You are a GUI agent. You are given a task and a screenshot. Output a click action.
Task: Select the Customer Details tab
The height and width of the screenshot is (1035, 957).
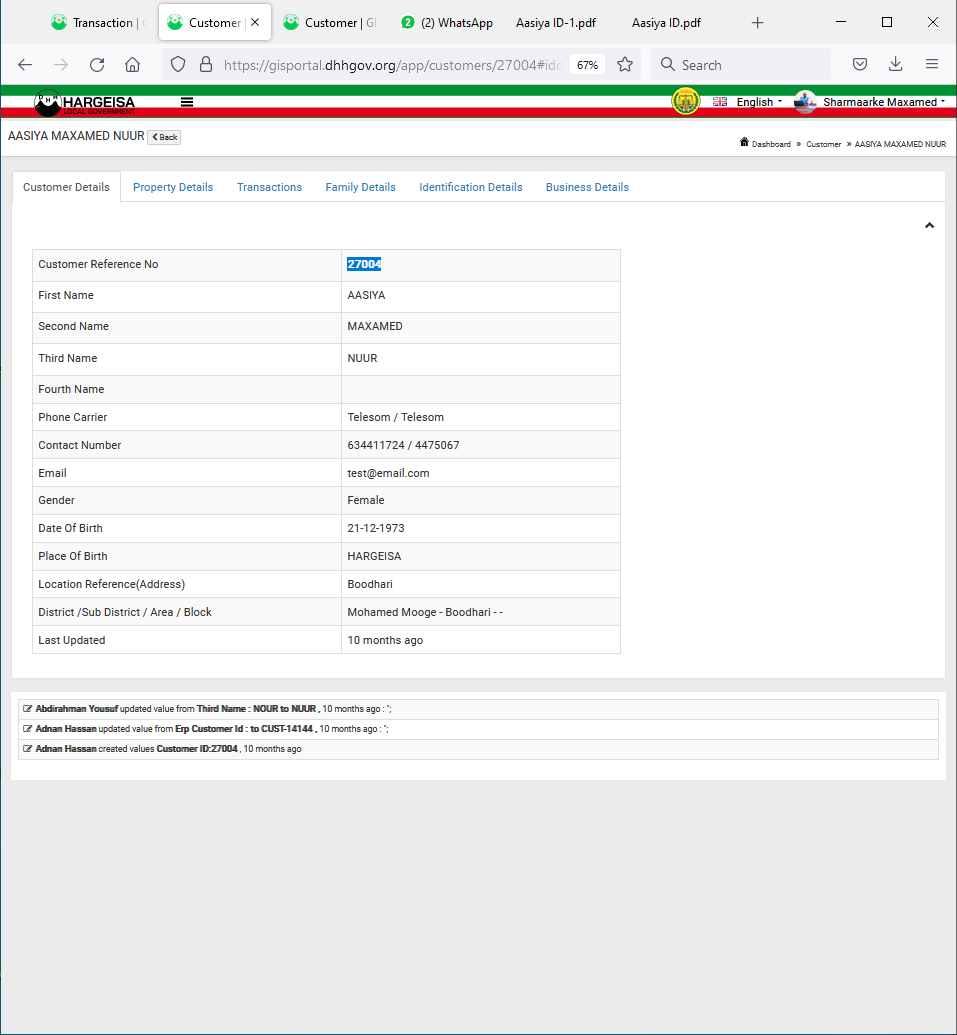[x=66, y=187]
